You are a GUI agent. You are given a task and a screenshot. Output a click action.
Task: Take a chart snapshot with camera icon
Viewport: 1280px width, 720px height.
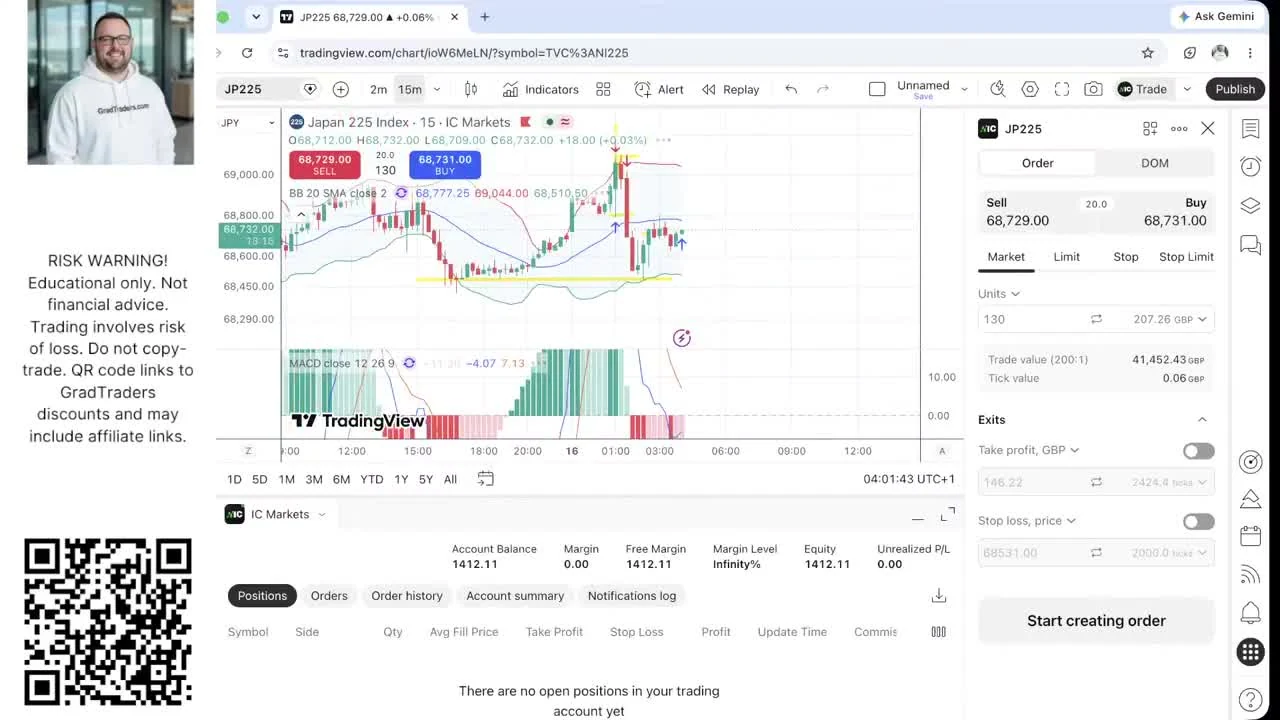click(x=1094, y=89)
